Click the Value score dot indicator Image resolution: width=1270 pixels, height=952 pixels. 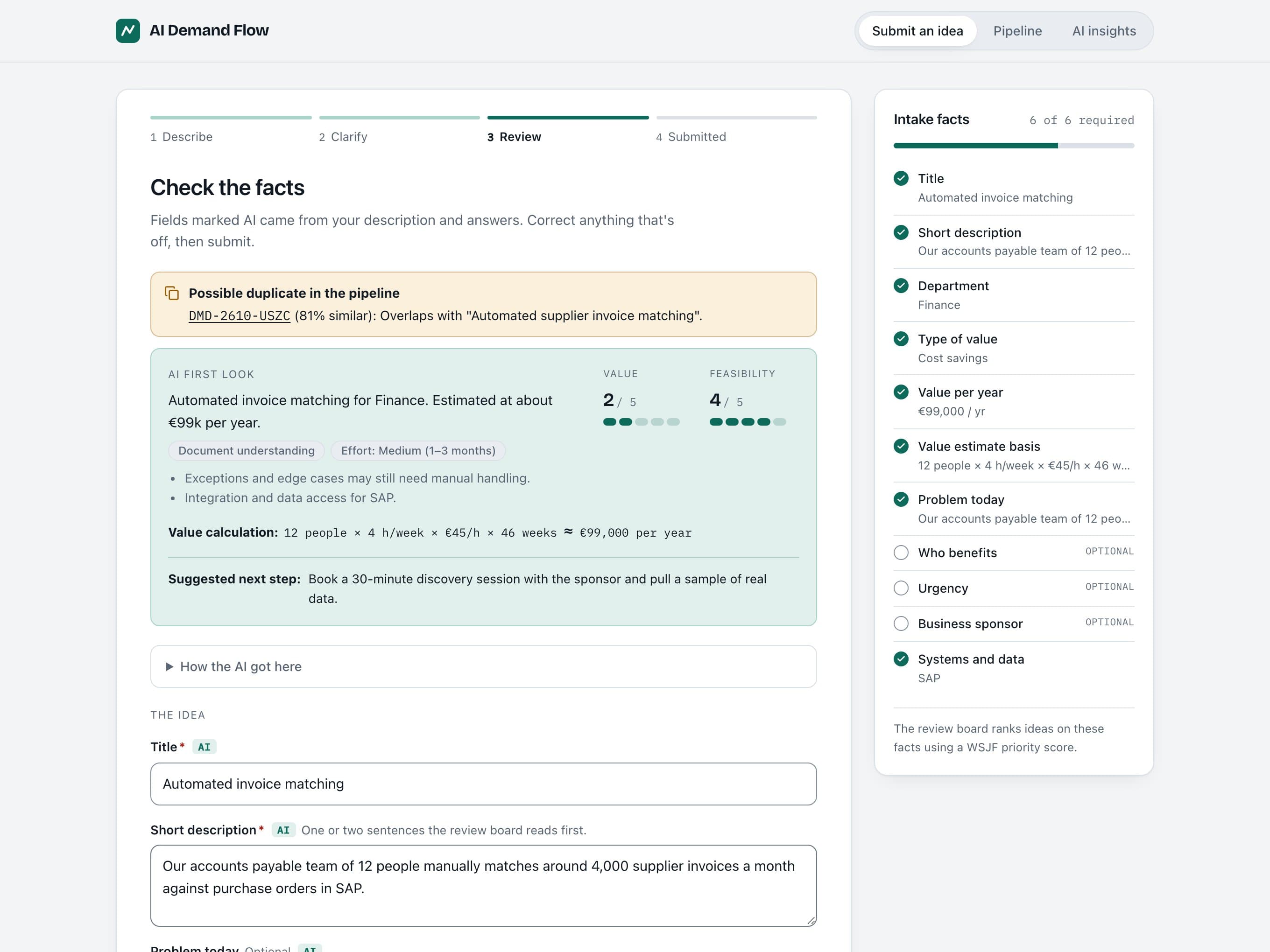point(642,422)
